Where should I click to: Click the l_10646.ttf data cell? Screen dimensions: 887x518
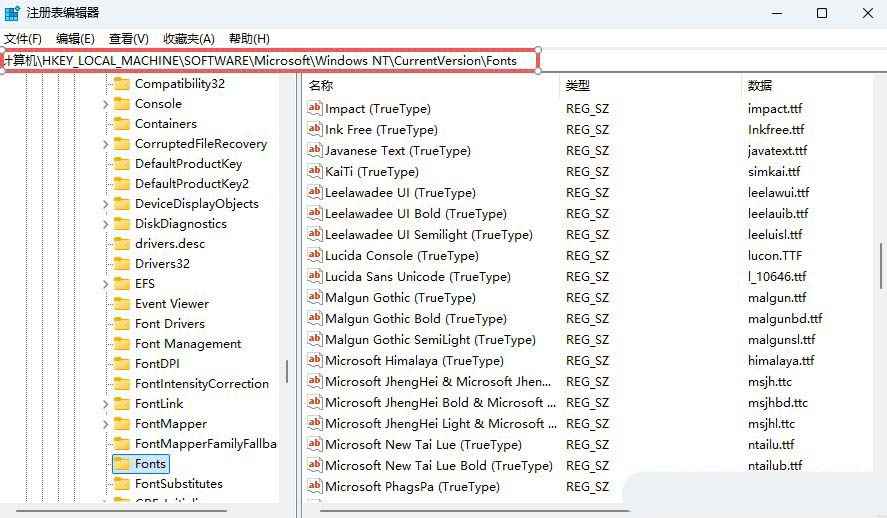(x=777, y=277)
